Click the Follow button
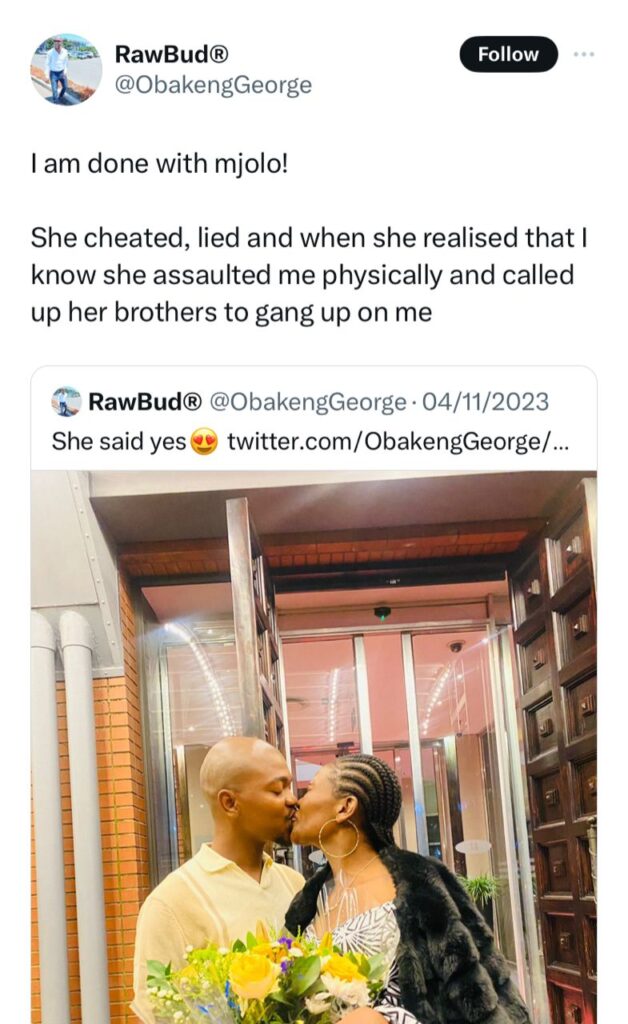 tap(509, 54)
